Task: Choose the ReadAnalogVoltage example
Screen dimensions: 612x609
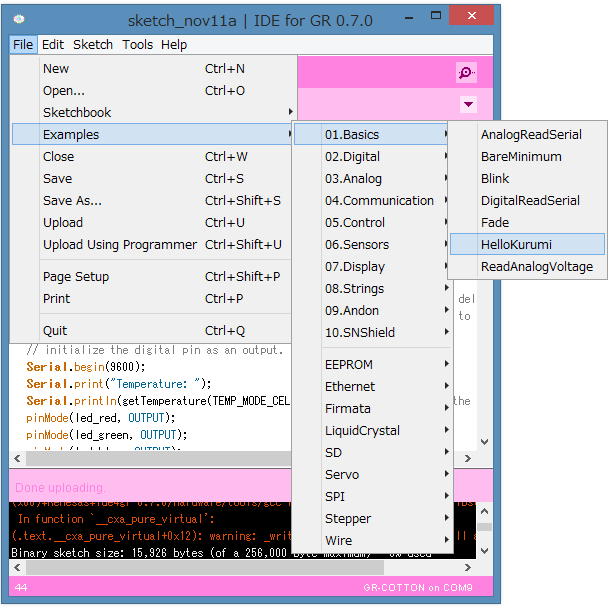Action: pyautogui.click(x=537, y=266)
